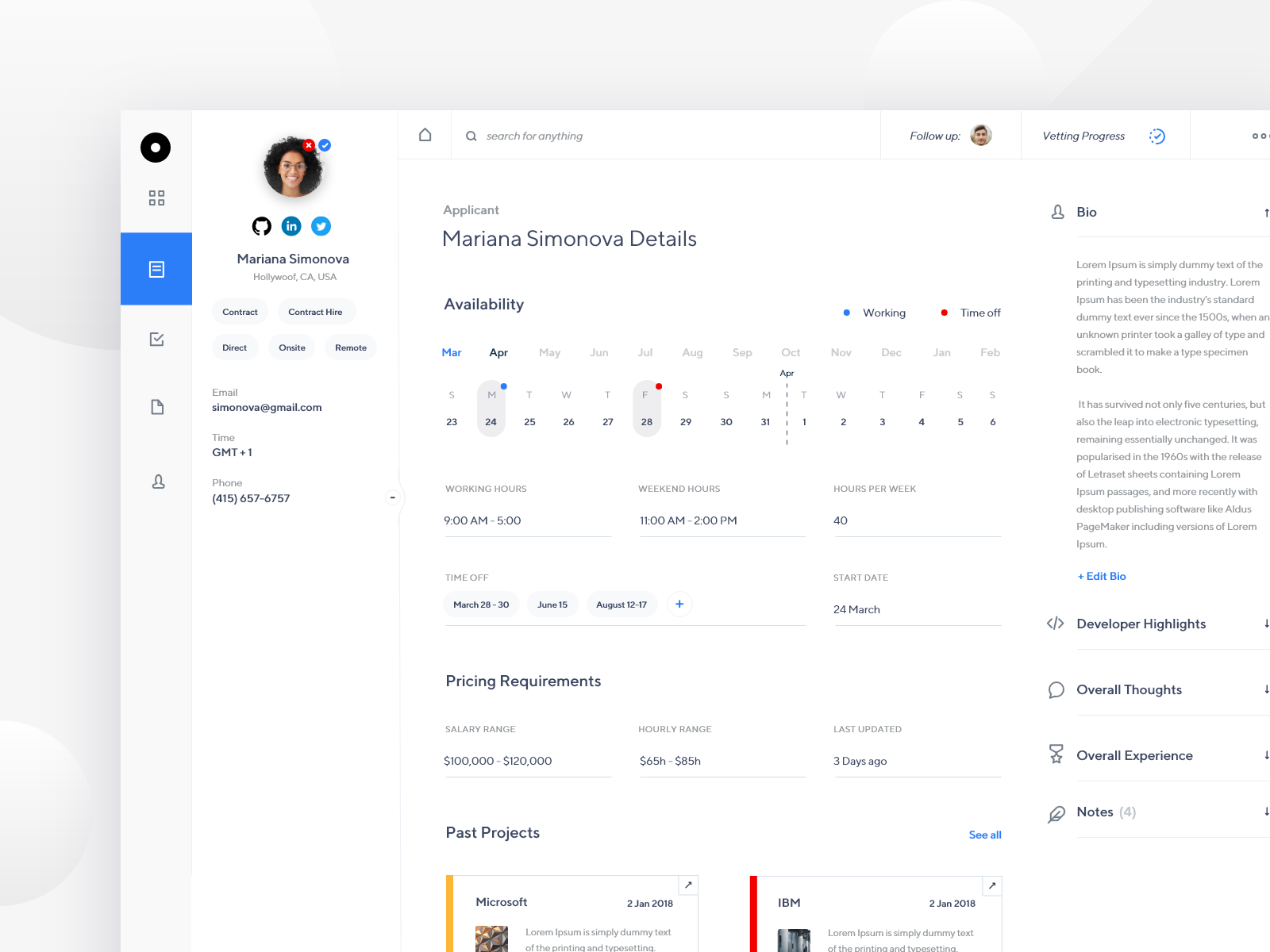This screenshot has height=952, width=1270.
Task: Open Mariana's GitHub profile icon
Action: 261,226
